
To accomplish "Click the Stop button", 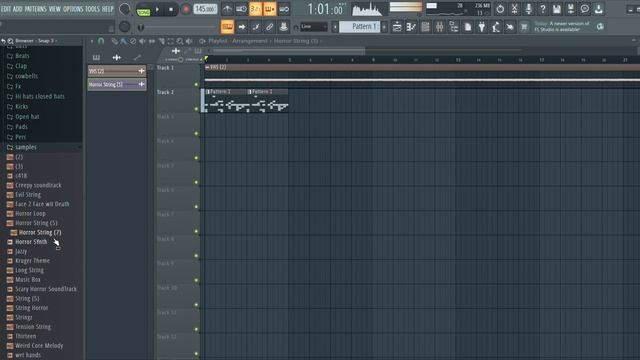I will coord(171,9).
